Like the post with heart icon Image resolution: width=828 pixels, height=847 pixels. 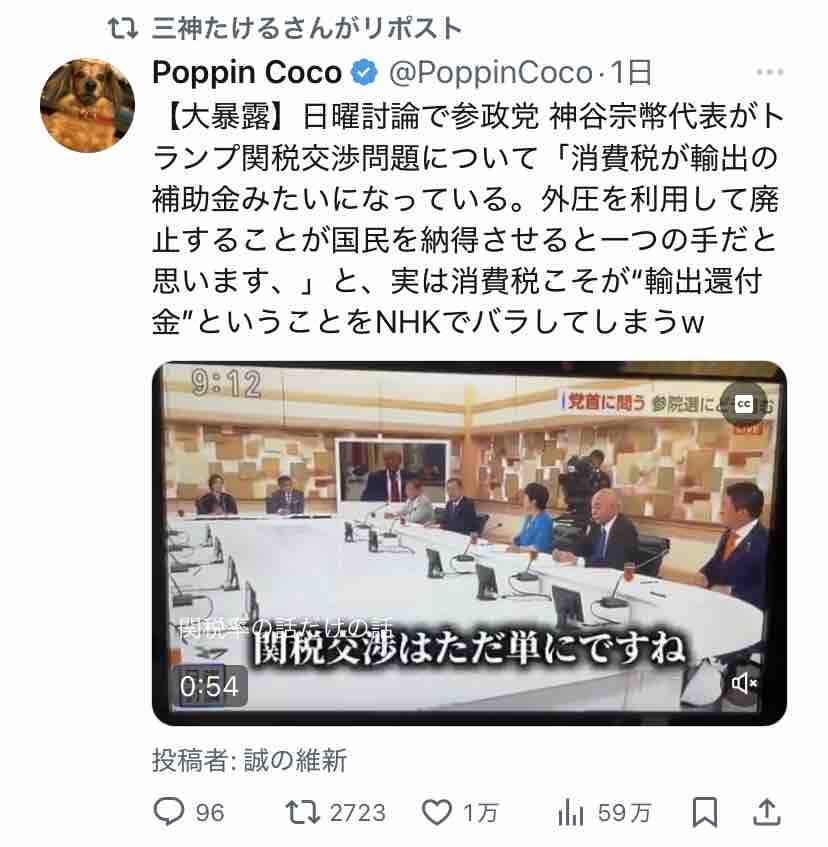pyautogui.click(x=436, y=812)
